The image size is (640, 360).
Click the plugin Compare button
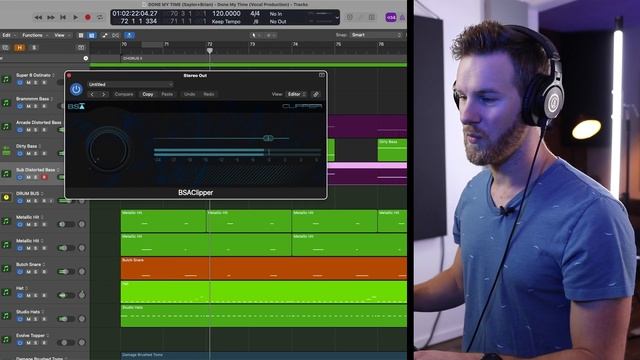pos(124,94)
